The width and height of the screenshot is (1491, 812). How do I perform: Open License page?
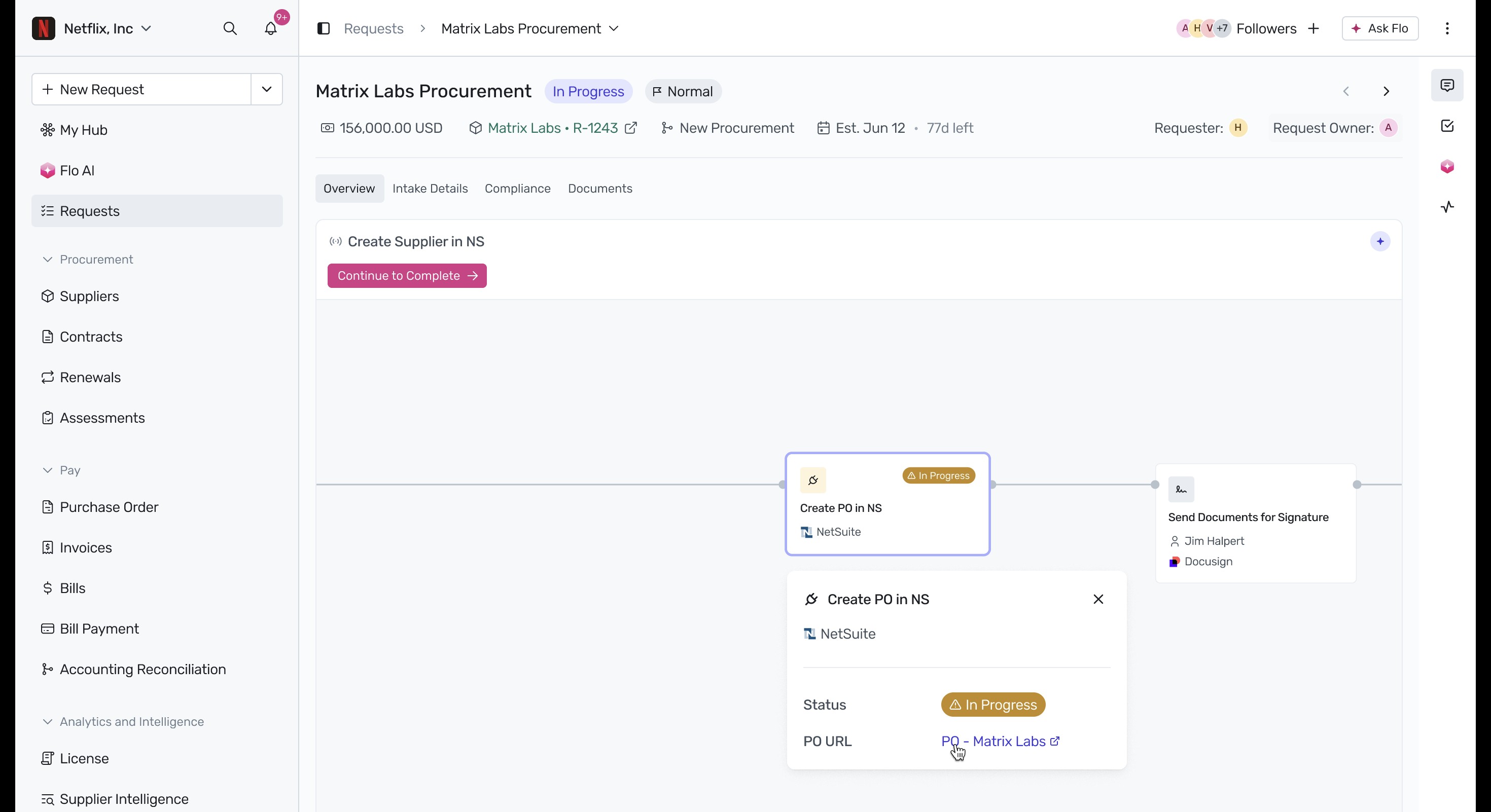(157, 758)
